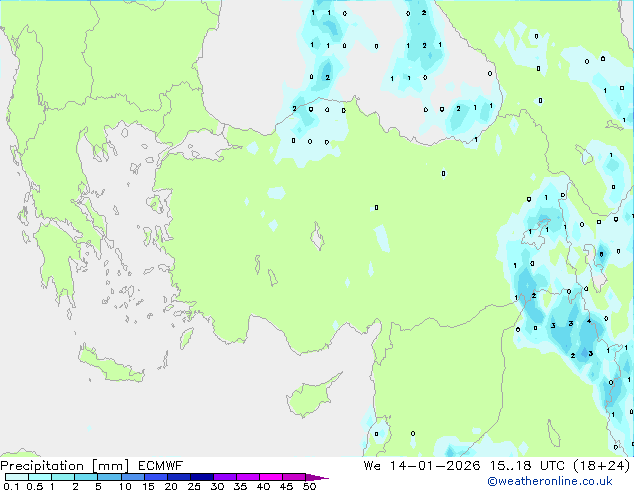Viewport: 634px width, 490px height.
Task: Click the over-50 arrow tip of legend
Action: tap(317, 477)
